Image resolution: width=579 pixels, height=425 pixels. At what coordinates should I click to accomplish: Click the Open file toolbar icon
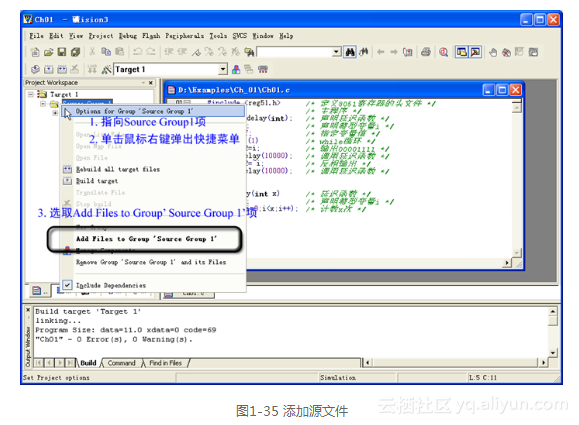[x=48, y=52]
